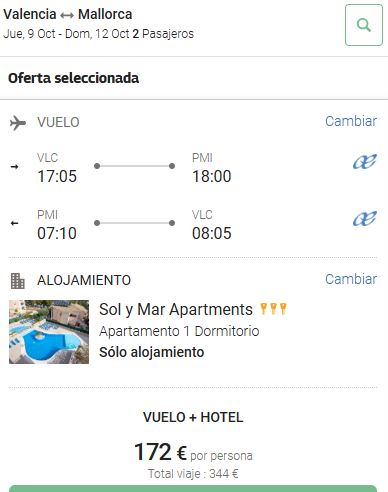This screenshot has width=388, height=492.
Task: Click the Oferta seleccionada heading
Action: 73,78
